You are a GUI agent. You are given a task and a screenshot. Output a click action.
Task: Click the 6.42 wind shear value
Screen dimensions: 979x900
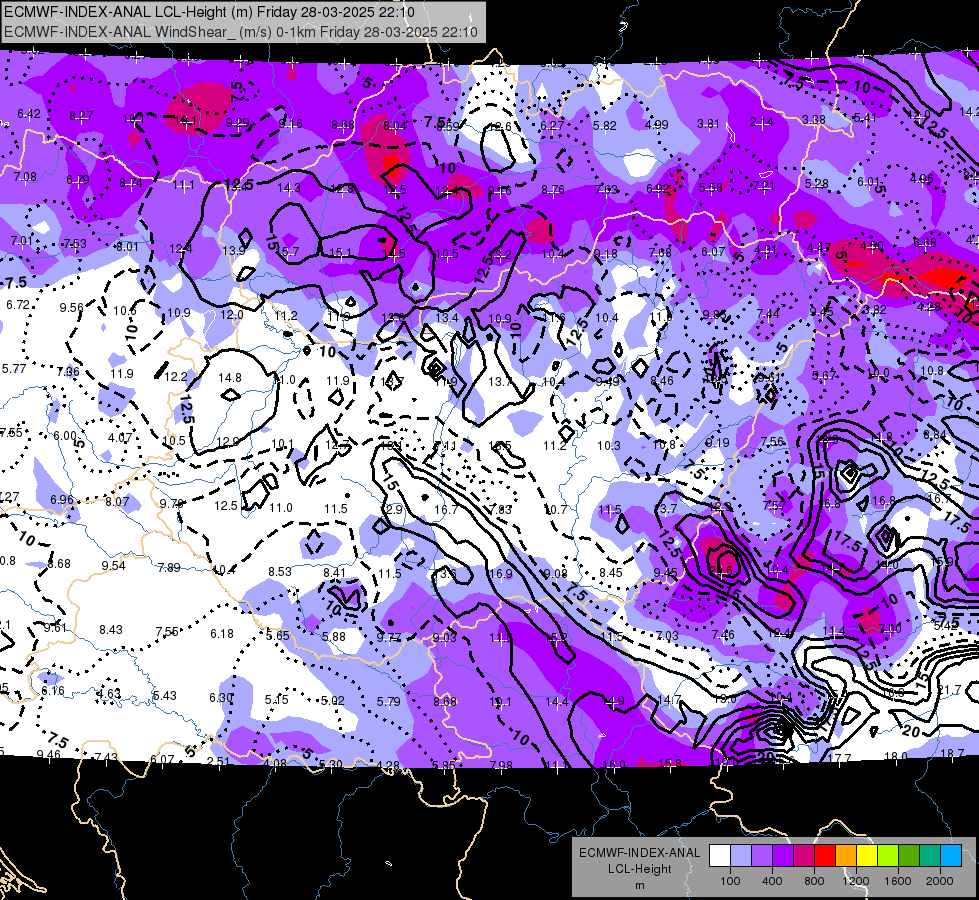[x=29, y=114]
